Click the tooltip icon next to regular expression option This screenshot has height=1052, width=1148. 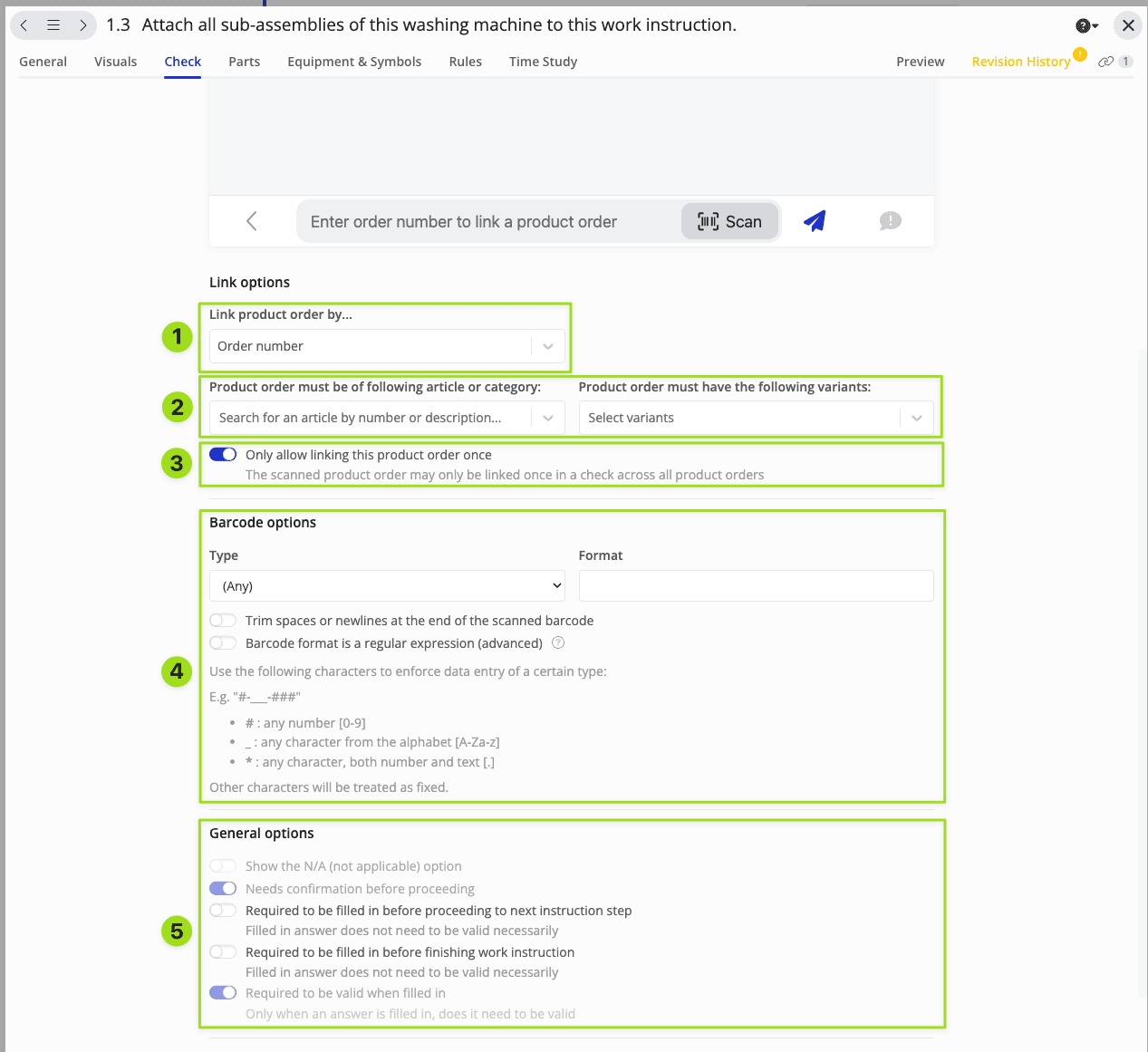point(557,642)
